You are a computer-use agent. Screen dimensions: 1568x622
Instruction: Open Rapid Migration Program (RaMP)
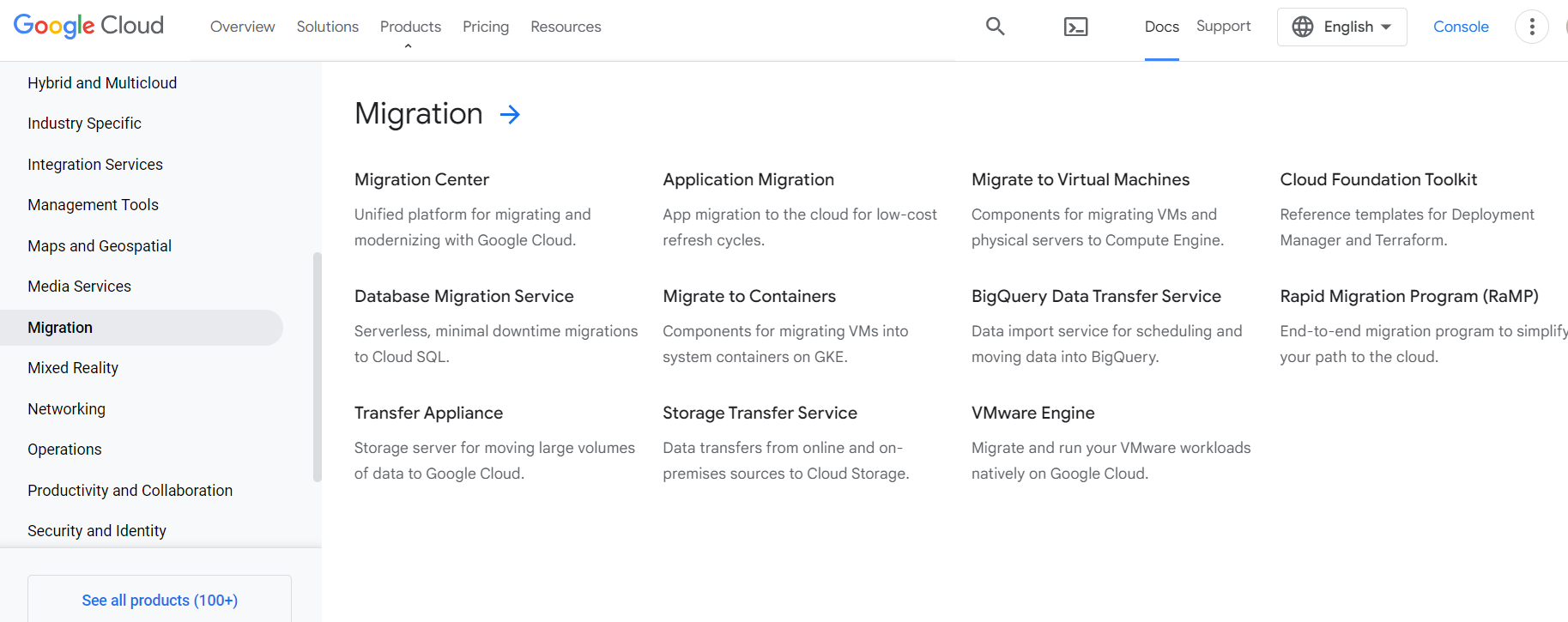tap(1409, 296)
